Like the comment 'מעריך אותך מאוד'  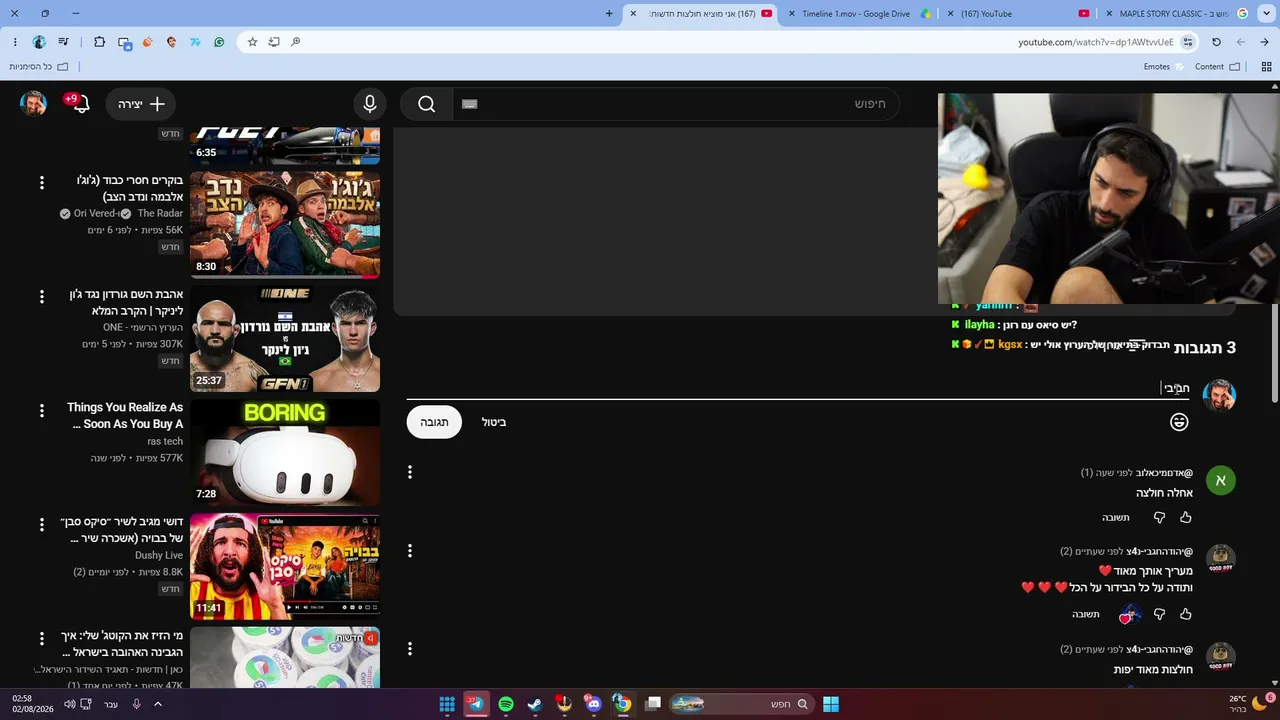pyautogui.click(x=1186, y=614)
